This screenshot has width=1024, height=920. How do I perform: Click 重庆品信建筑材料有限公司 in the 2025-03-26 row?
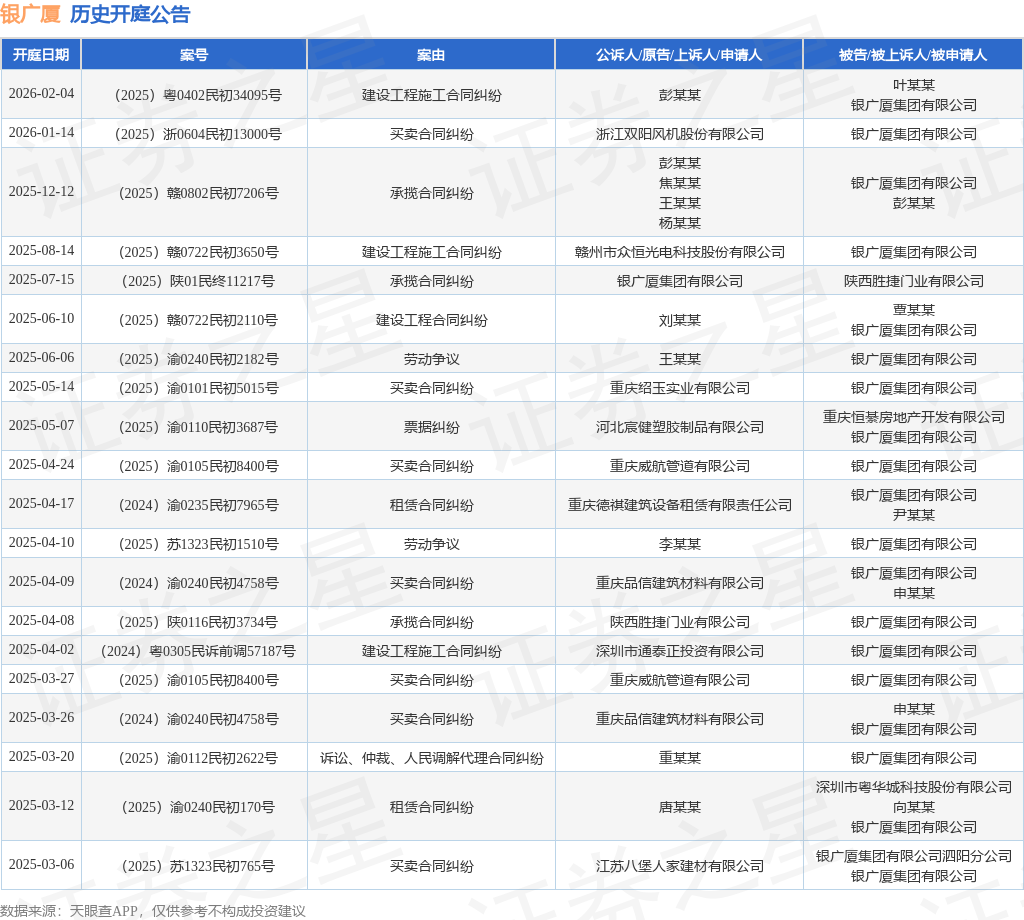point(679,720)
